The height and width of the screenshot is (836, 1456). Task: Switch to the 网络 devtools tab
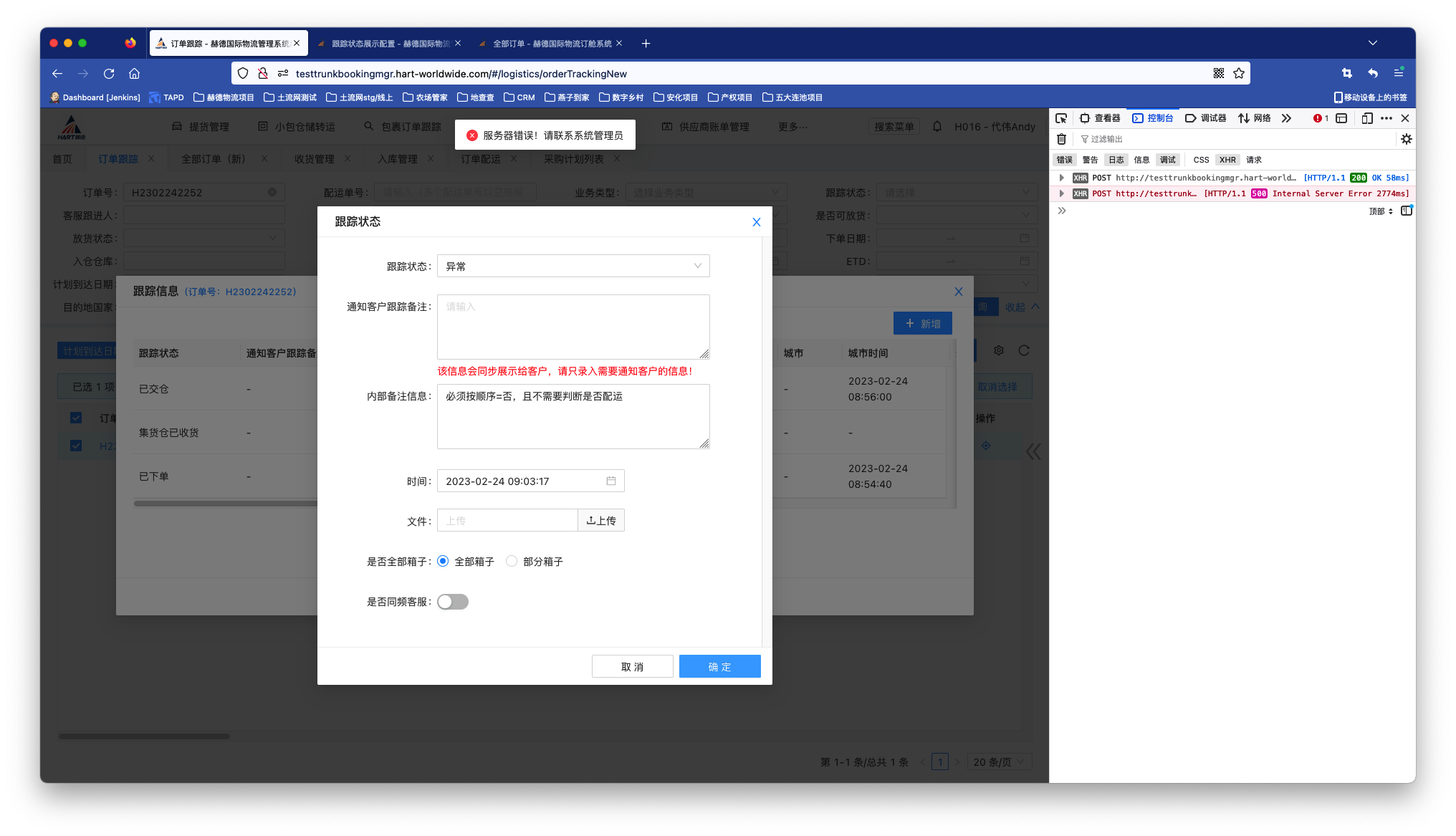1255,118
